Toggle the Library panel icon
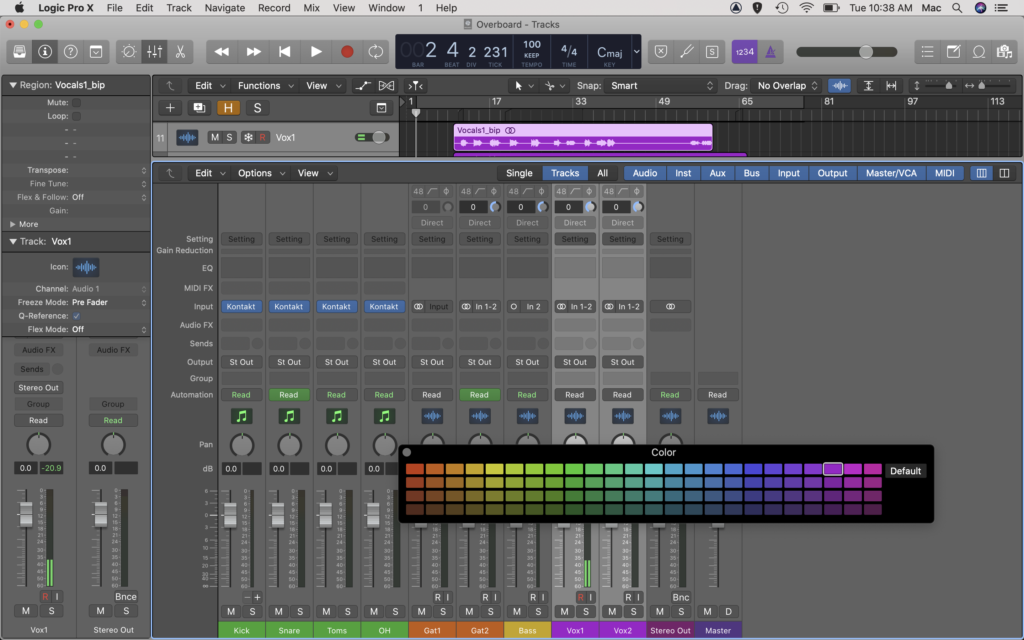 click(x=18, y=52)
